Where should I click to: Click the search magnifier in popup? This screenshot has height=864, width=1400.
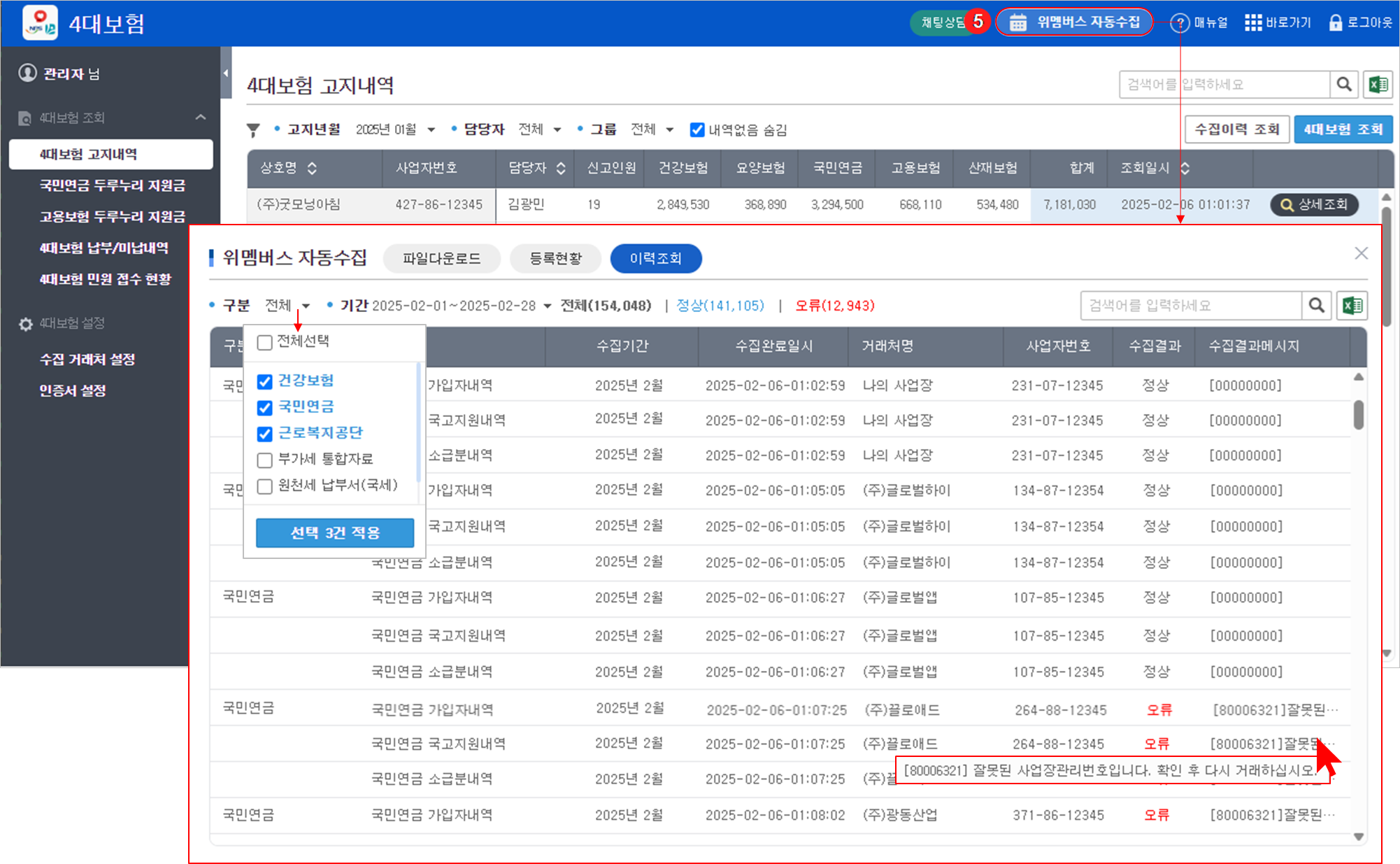click(1316, 306)
